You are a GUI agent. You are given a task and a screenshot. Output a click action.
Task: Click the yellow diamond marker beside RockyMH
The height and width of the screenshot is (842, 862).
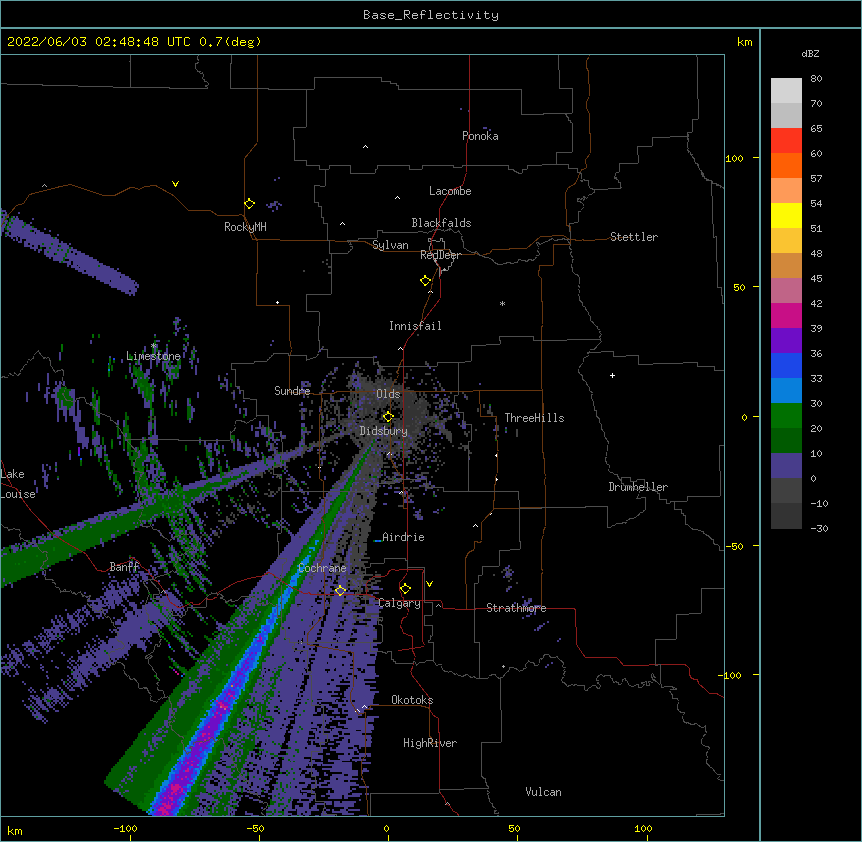[249, 204]
